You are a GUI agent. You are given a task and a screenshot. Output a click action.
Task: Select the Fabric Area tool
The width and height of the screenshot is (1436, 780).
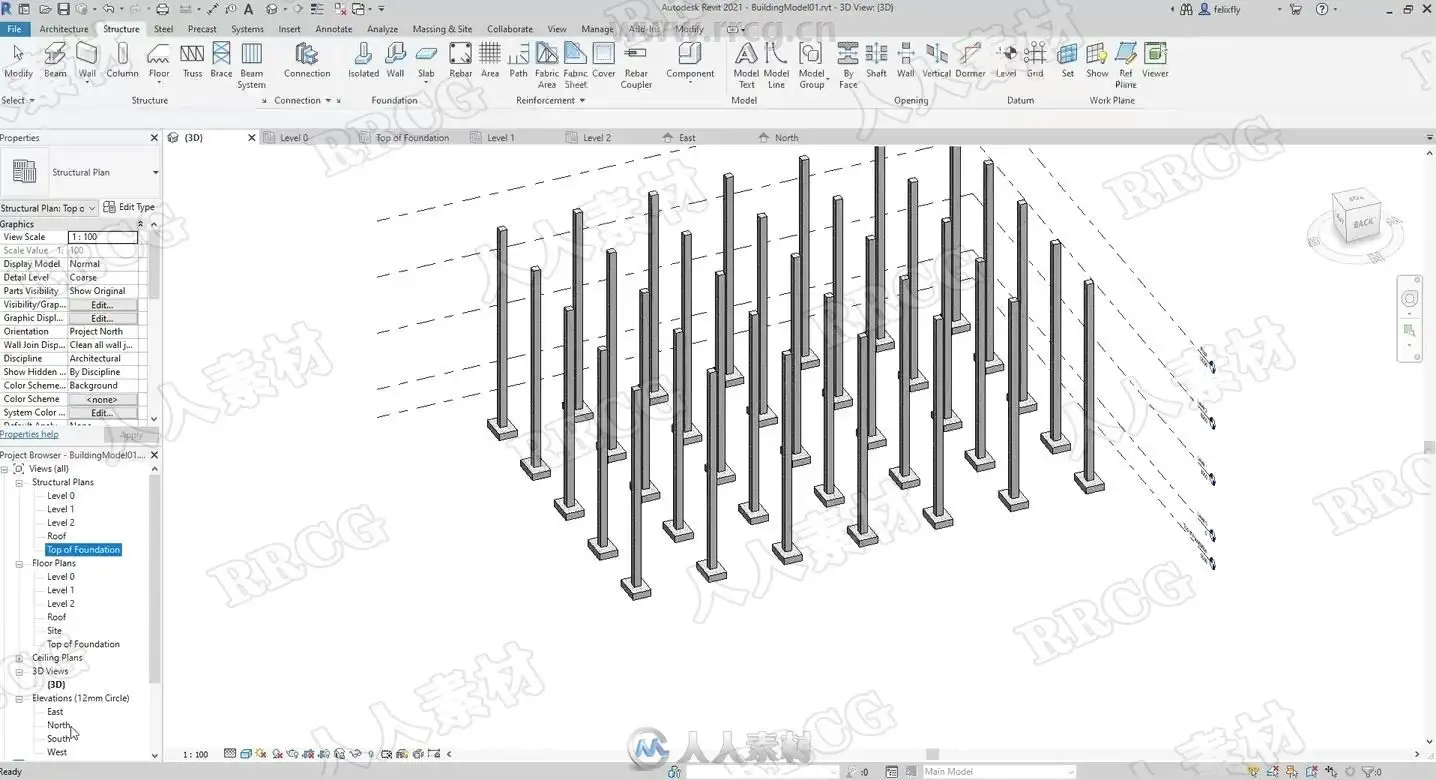tap(547, 65)
